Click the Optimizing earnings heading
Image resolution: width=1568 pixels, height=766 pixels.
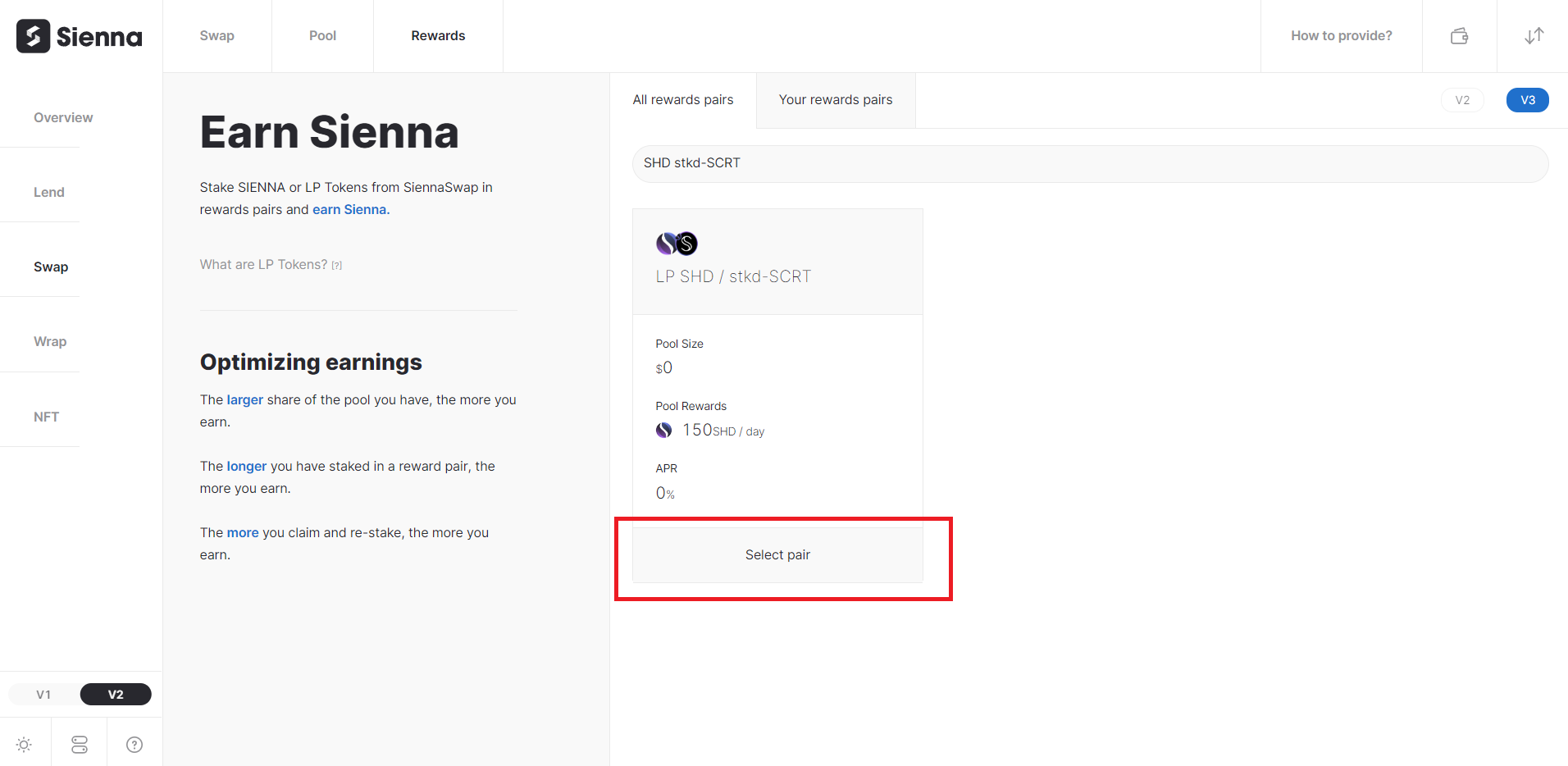(x=311, y=362)
